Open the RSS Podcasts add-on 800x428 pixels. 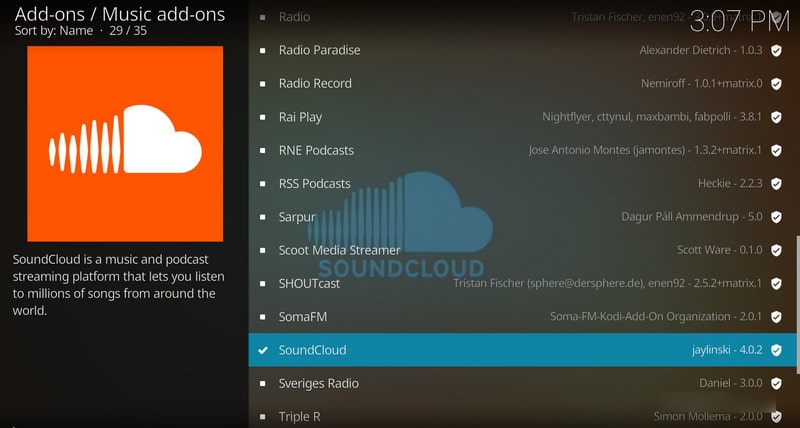521,183
